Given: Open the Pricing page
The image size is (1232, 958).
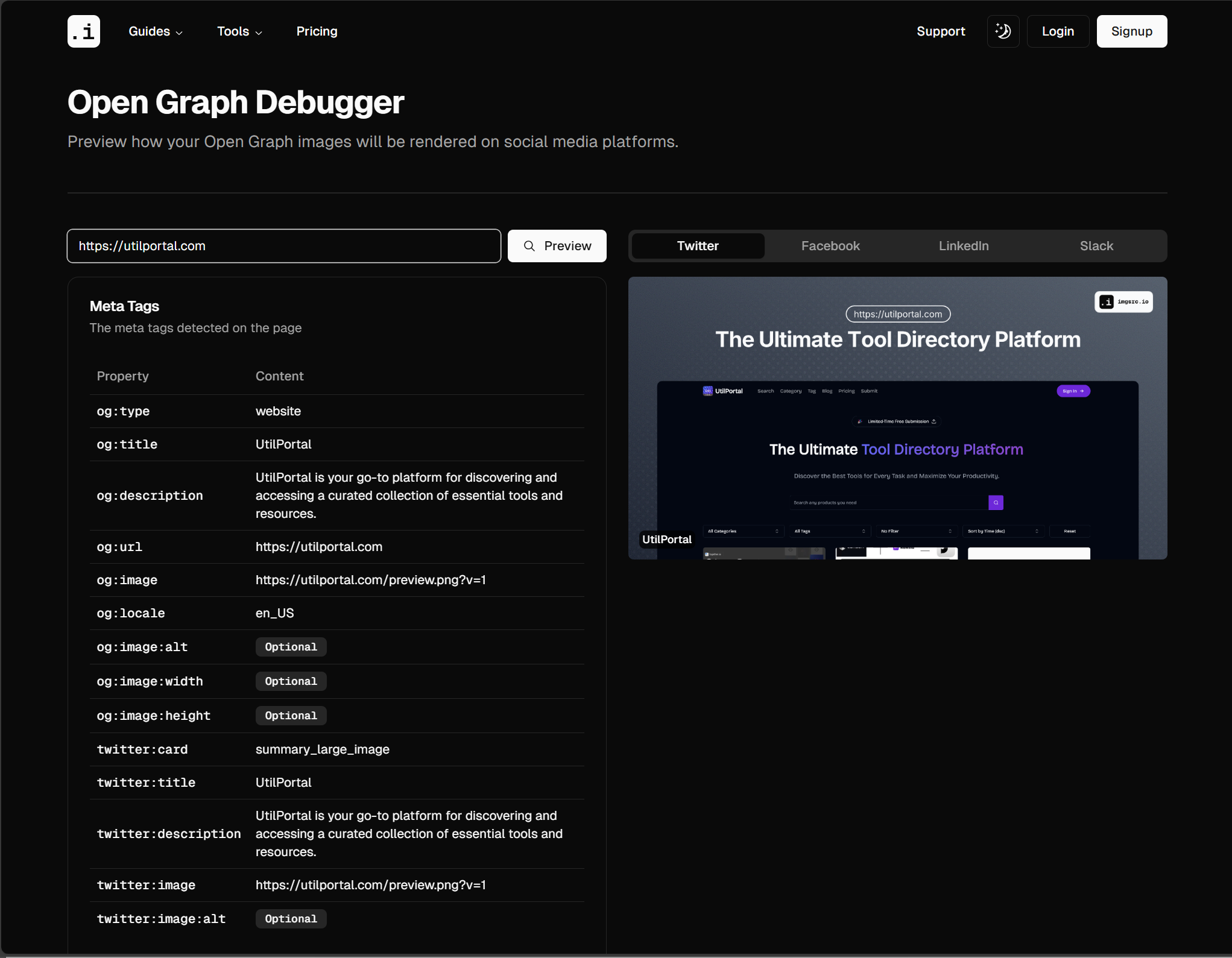Looking at the screenshot, I should point(317,31).
